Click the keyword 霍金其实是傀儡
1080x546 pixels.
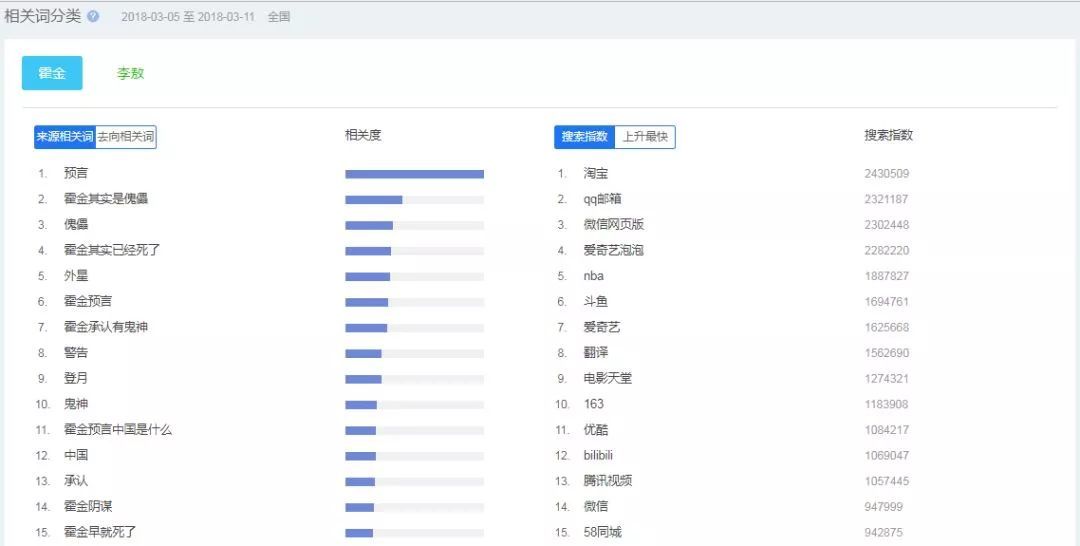(106, 199)
